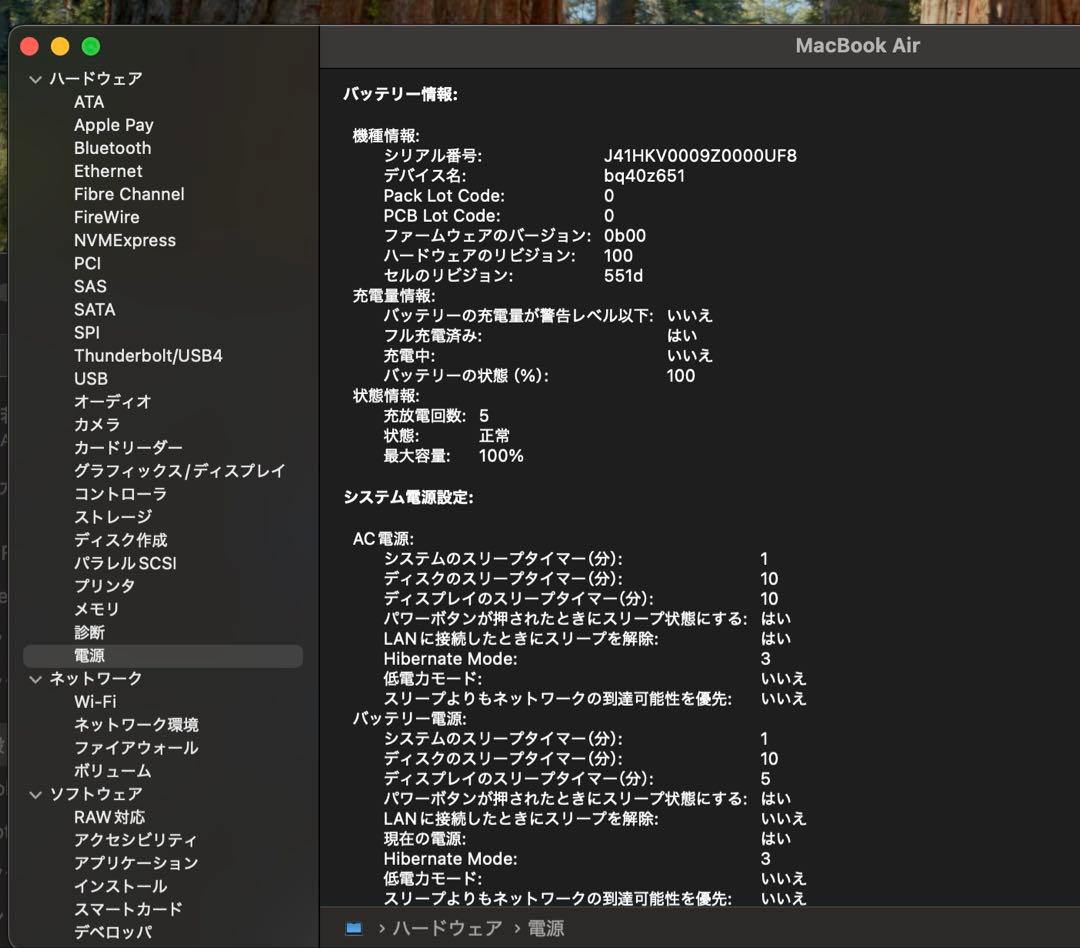Select グラフィックス/ディスプレイ entry

[x=160, y=471]
